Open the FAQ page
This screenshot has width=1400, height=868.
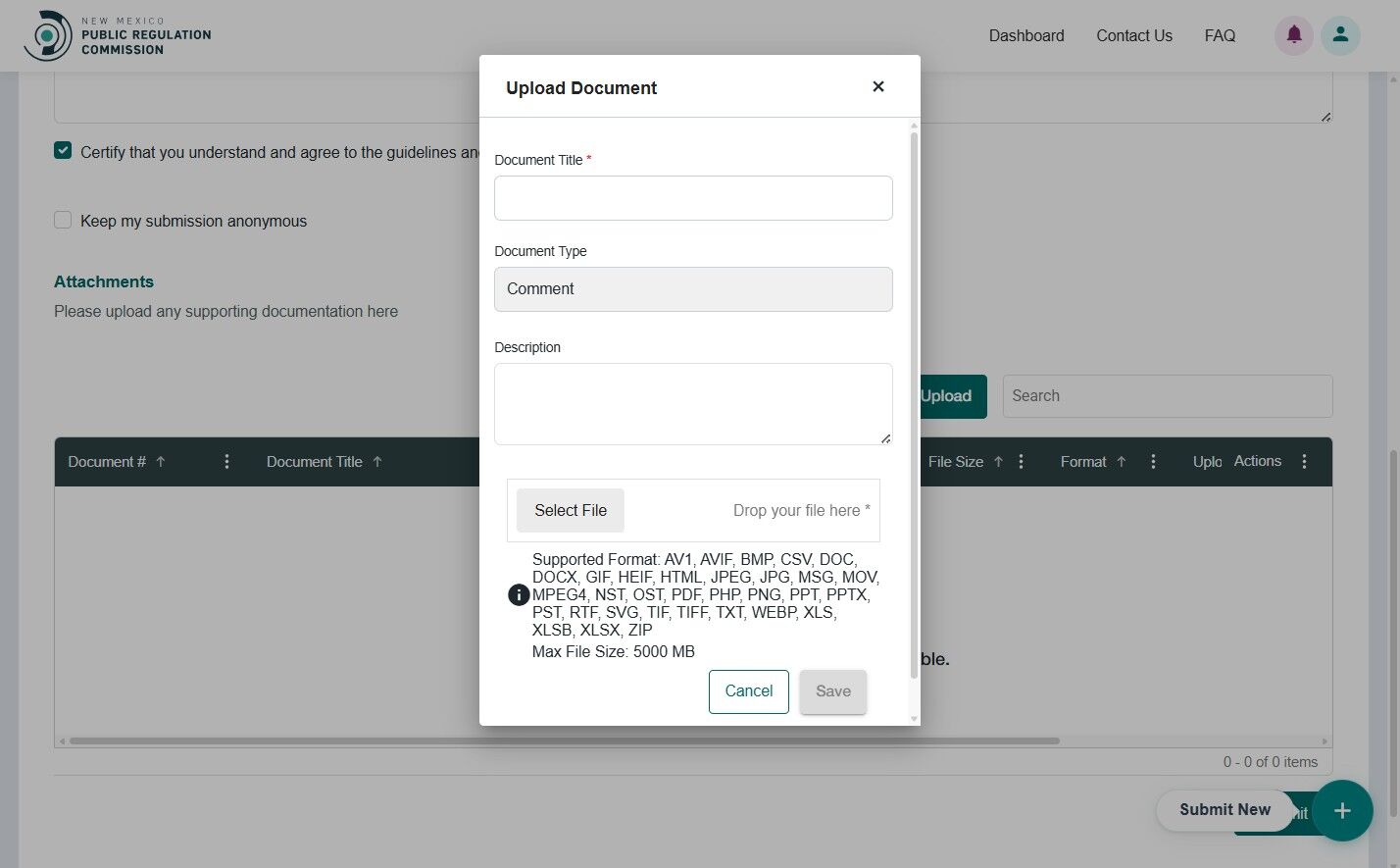pyautogui.click(x=1220, y=35)
